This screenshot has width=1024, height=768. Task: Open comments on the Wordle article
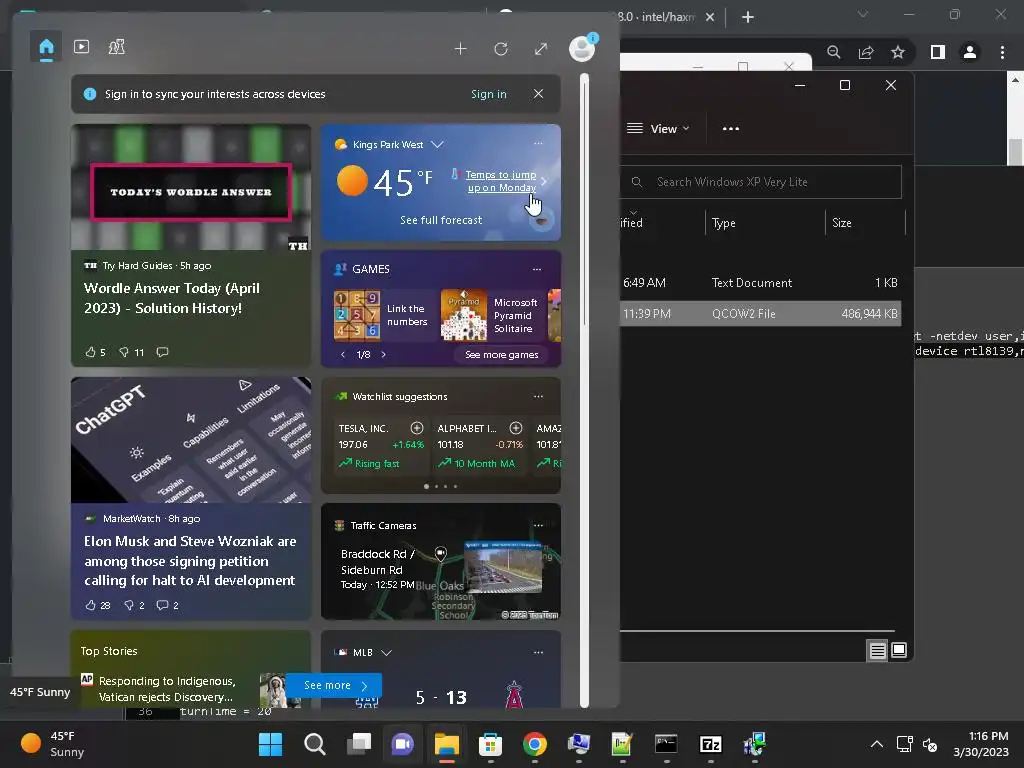coord(163,352)
